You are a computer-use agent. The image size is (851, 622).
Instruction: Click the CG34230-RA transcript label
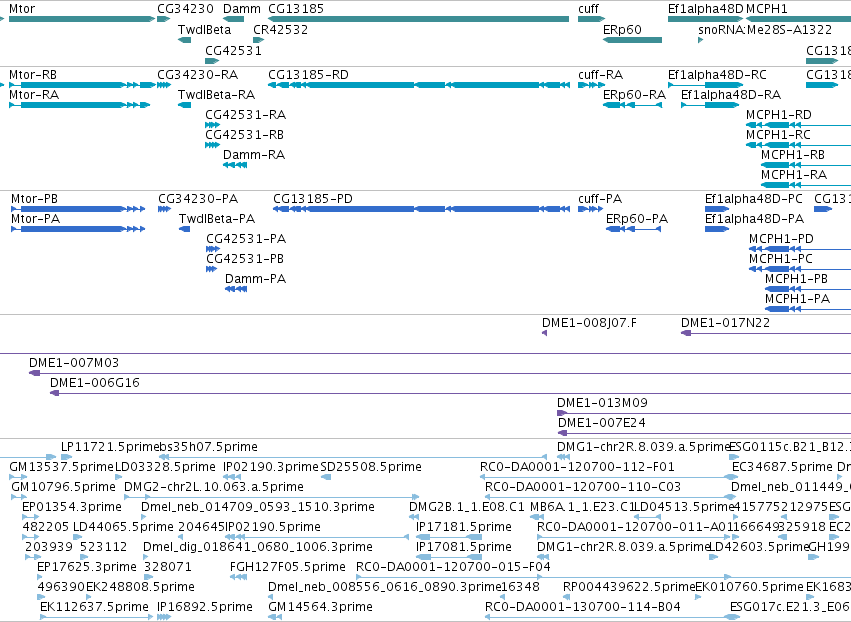[x=198, y=75]
